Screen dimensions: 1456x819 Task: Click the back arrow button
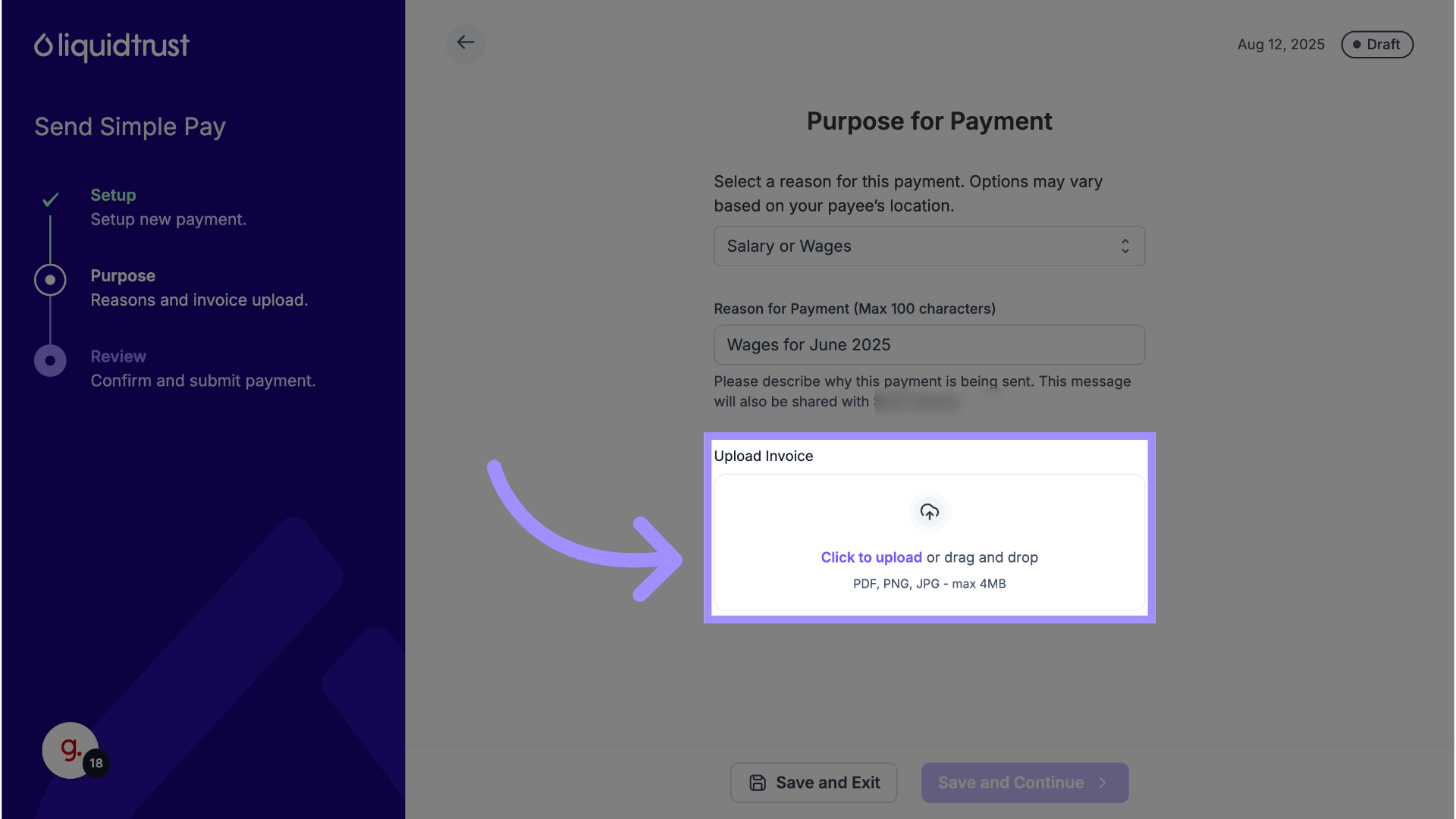click(x=466, y=43)
